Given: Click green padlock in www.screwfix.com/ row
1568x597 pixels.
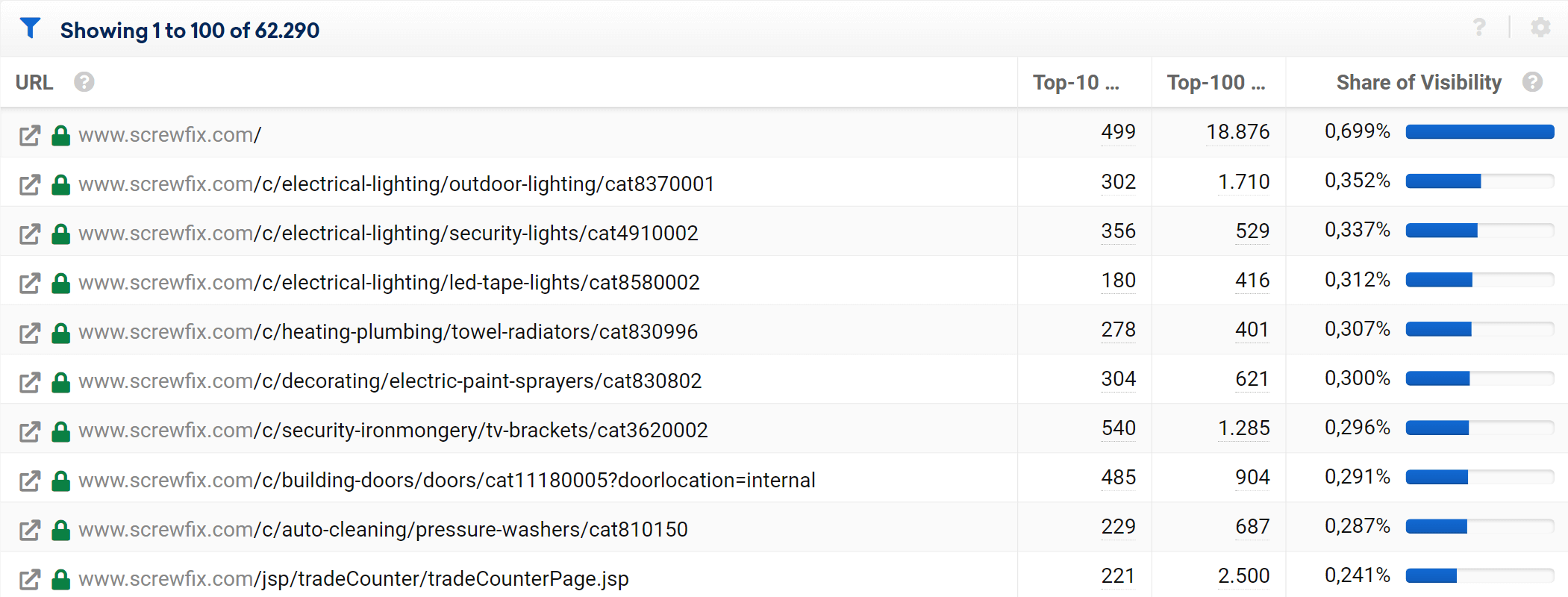Looking at the screenshot, I should point(60,135).
